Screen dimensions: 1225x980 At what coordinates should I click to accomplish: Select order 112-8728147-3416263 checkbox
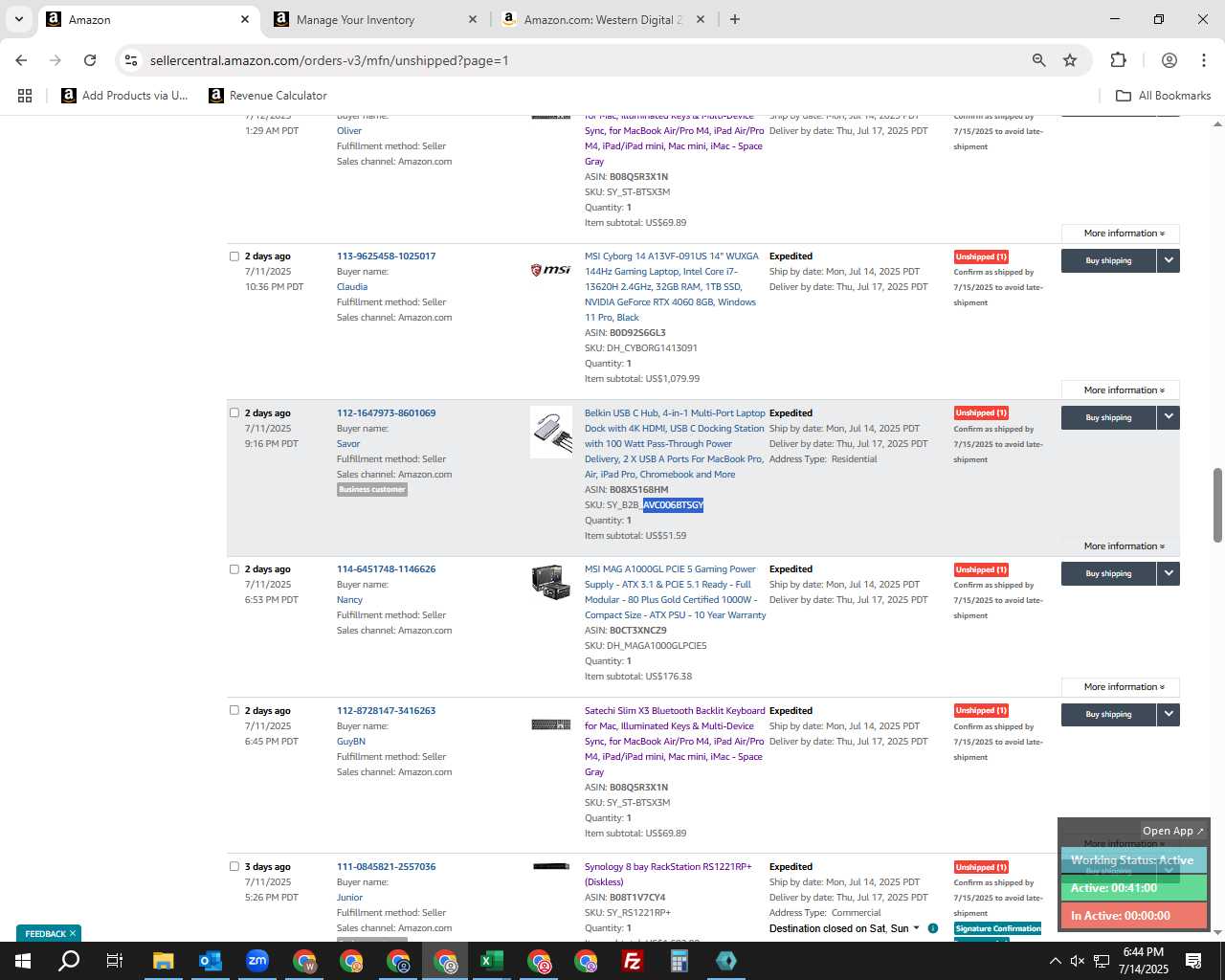(234, 711)
